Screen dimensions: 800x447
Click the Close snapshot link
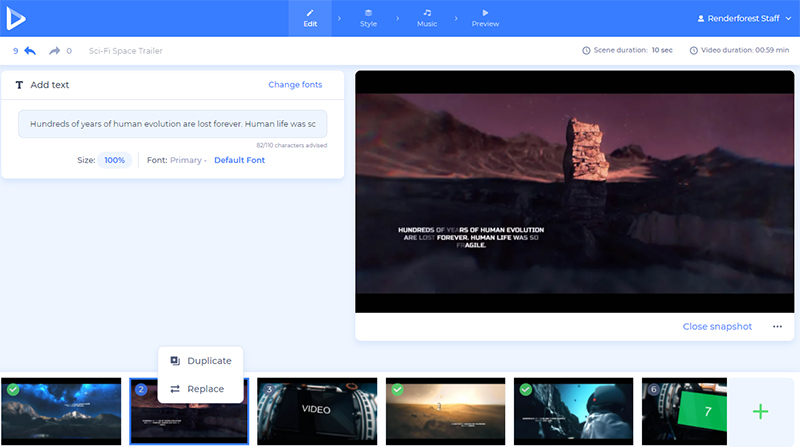(x=717, y=327)
